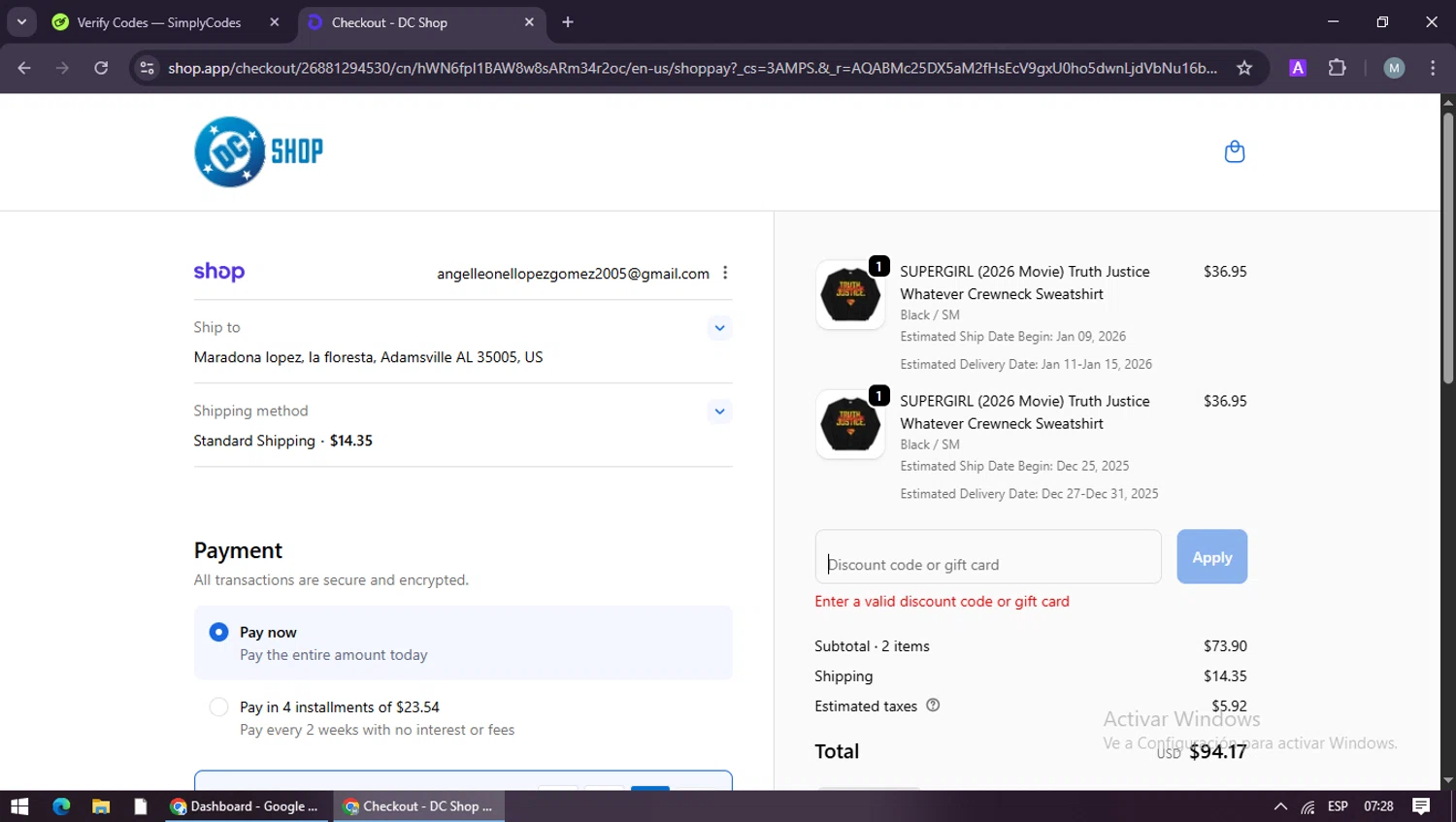1456x822 pixels.
Task: Click the Estimated taxes $5.92 value
Action: (1229, 706)
